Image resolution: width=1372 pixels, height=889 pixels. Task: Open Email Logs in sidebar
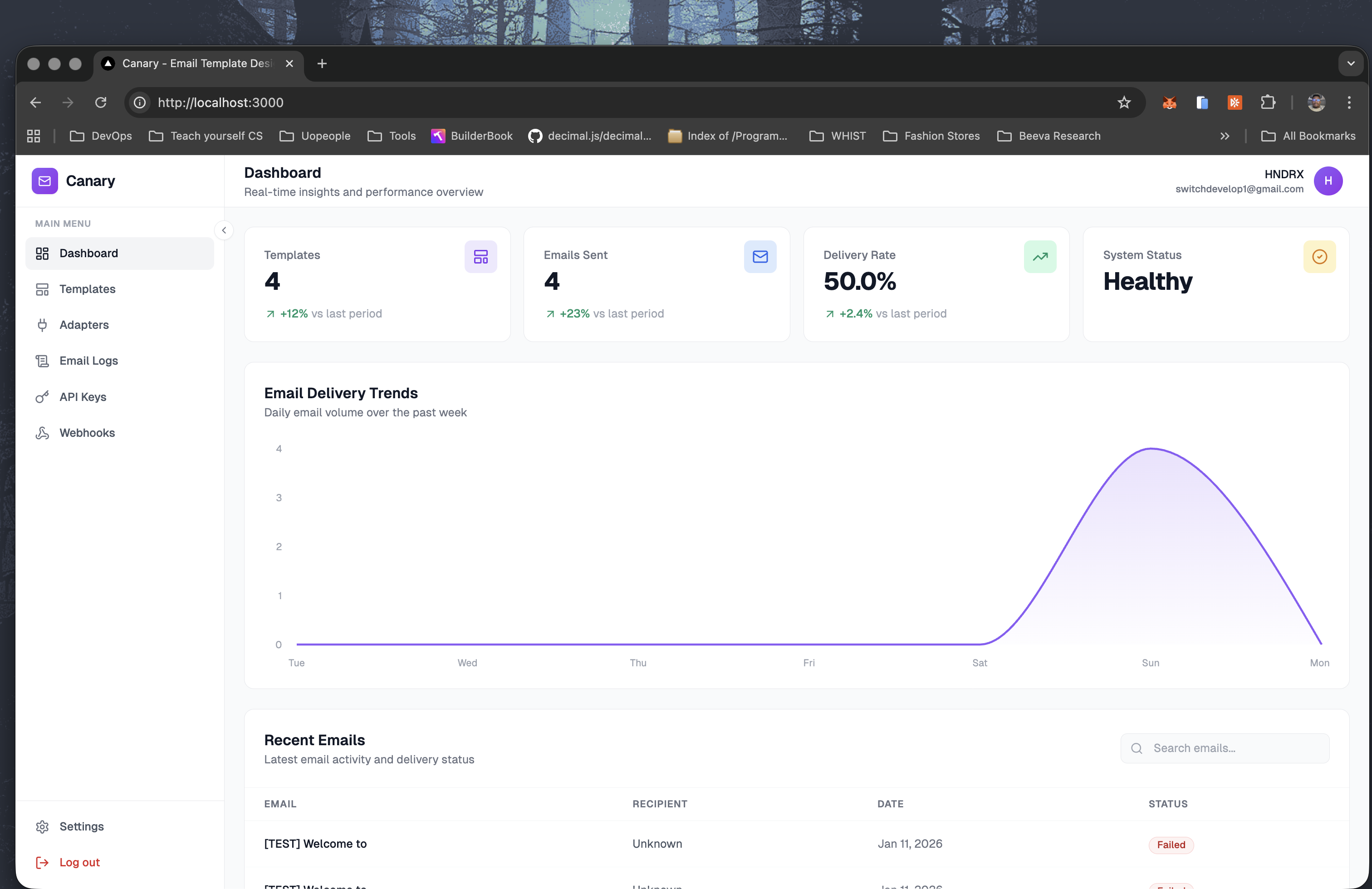(88, 361)
